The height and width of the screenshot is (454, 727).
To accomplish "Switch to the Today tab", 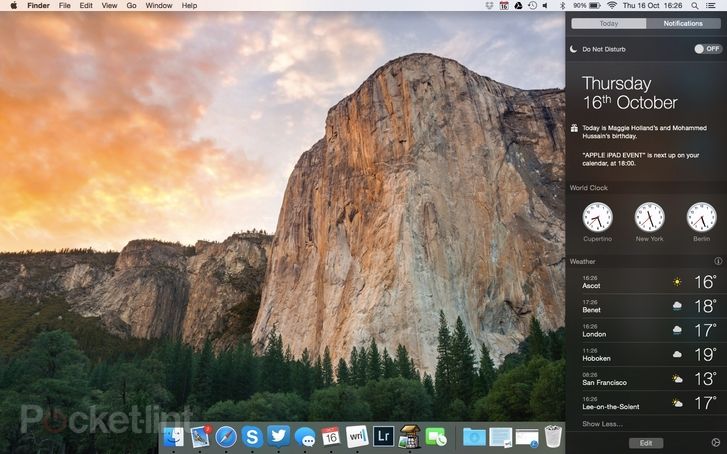I will pyautogui.click(x=608, y=23).
